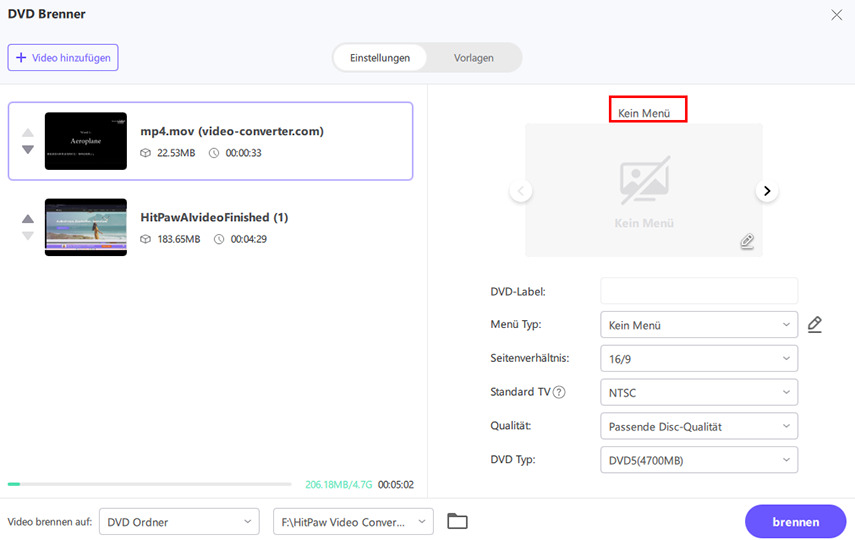Edit the template using preview pencil icon

point(747,241)
